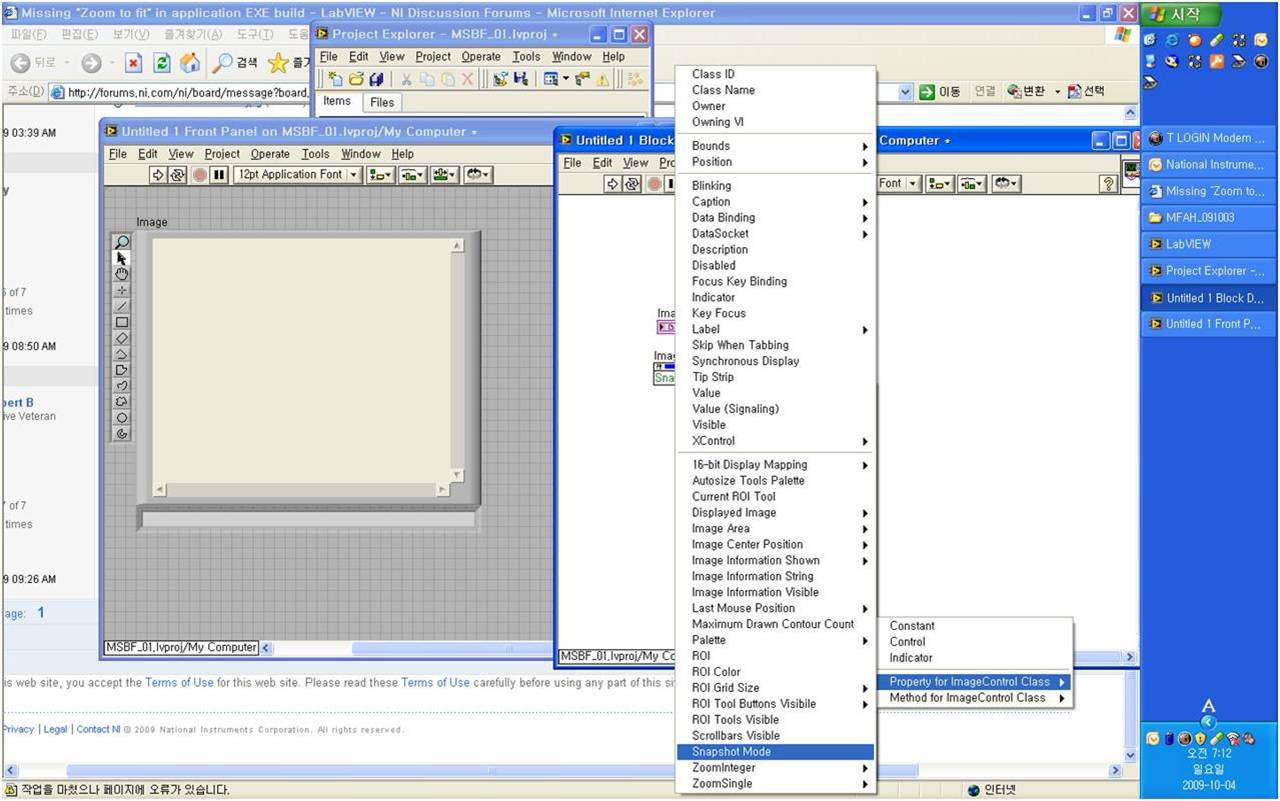Open the Contact NI footer link
1280x801 pixels.
click(98, 730)
